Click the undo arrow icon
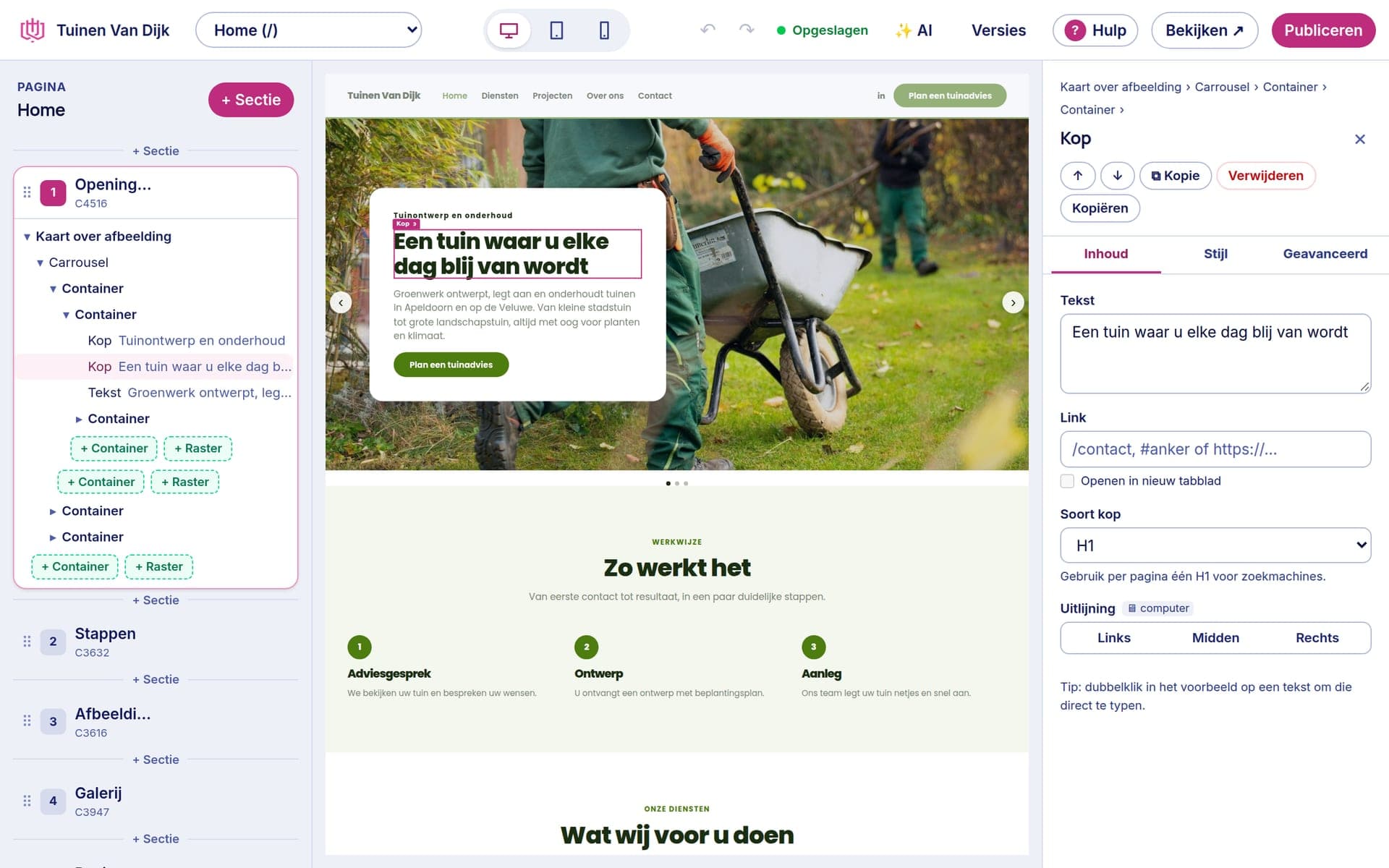Image resolution: width=1389 pixels, height=868 pixels. 708,30
